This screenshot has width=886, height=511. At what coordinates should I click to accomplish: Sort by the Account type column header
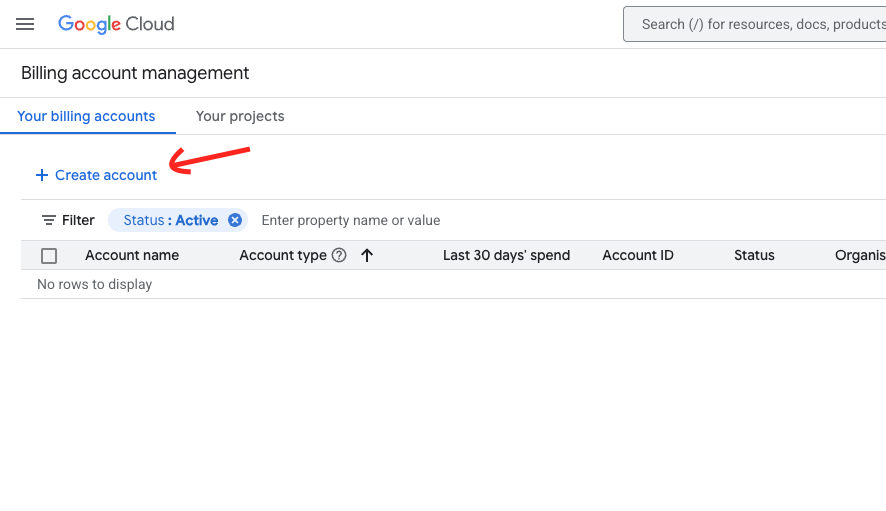pyautogui.click(x=283, y=255)
